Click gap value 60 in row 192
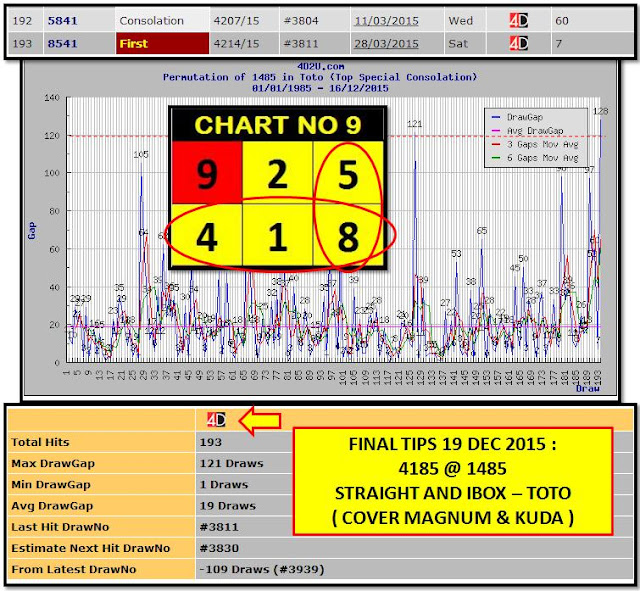Image resolution: width=640 pixels, height=591 pixels. click(562, 20)
